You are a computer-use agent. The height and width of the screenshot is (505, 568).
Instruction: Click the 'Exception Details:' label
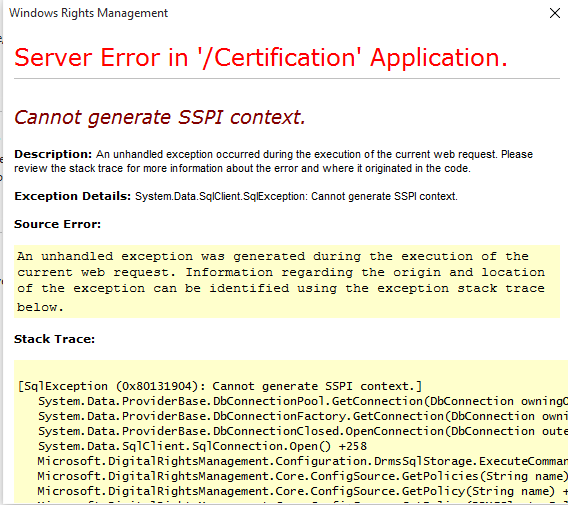coord(72,196)
